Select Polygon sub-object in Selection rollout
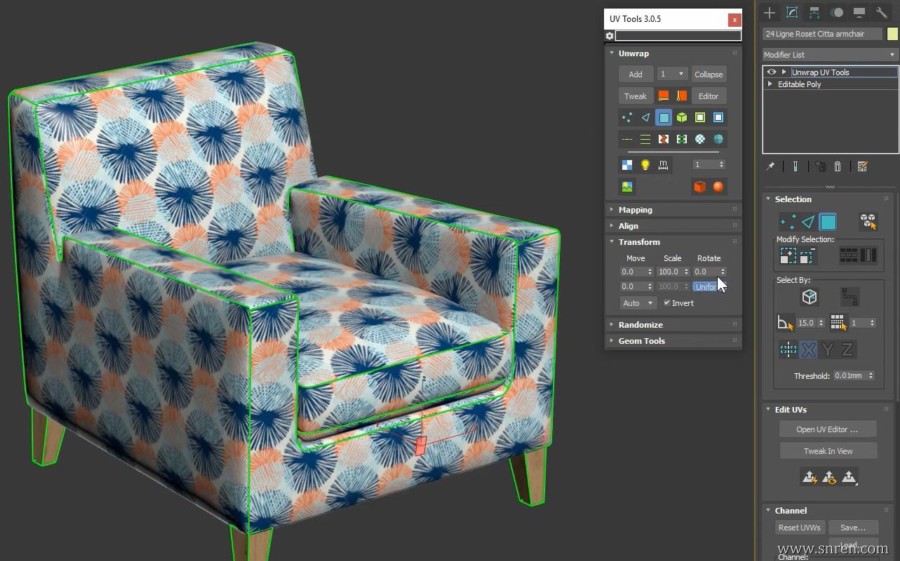This screenshot has height=561, width=900. coord(827,222)
